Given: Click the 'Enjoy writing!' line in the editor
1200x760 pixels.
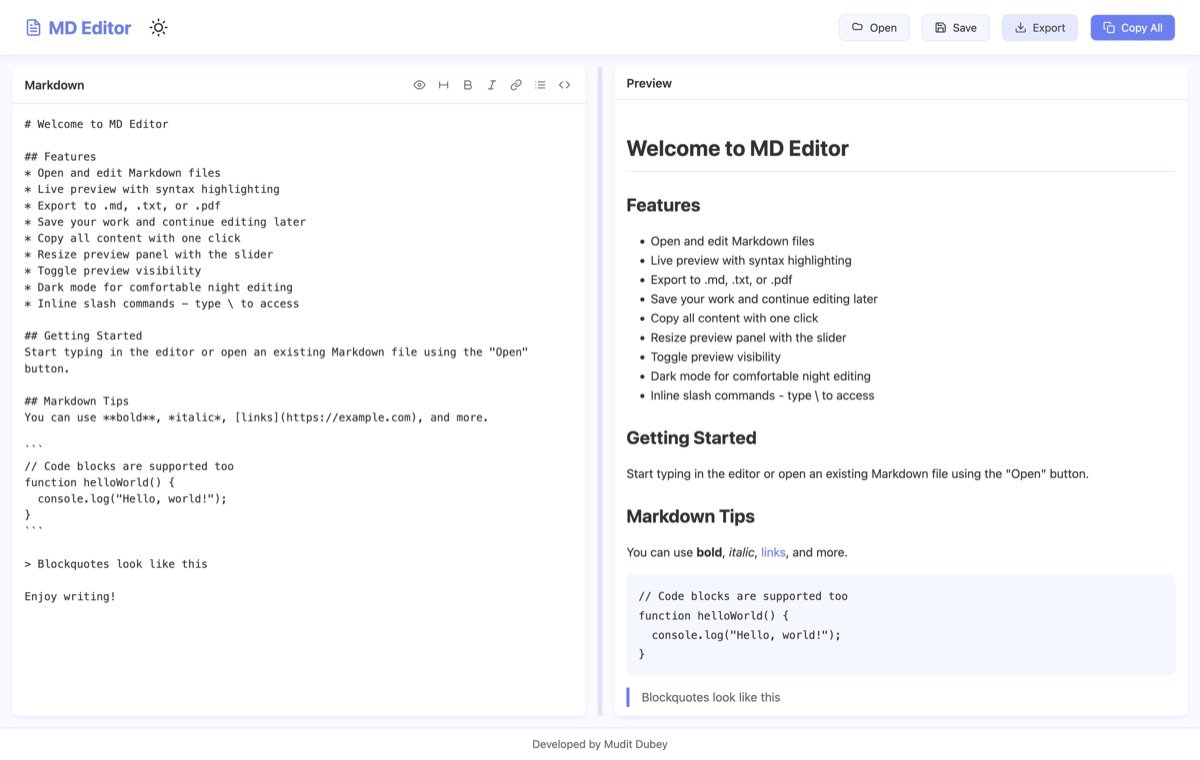Looking at the screenshot, I should point(70,596).
